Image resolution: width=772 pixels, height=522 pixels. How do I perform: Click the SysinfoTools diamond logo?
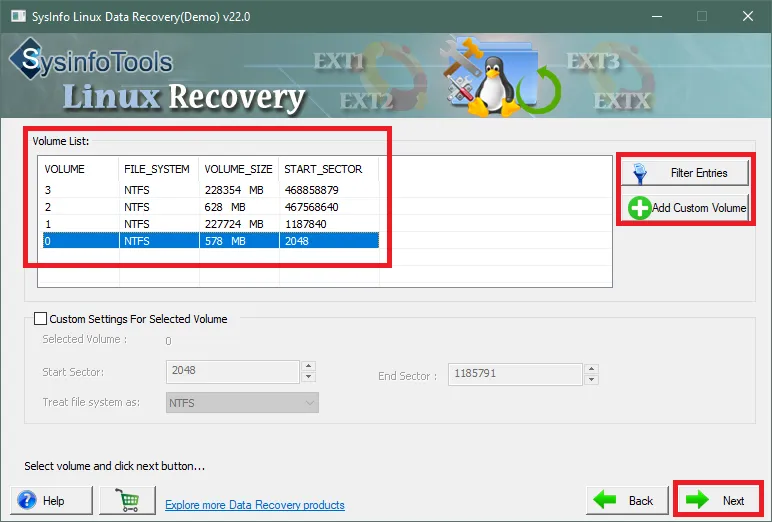(x=31, y=59)
